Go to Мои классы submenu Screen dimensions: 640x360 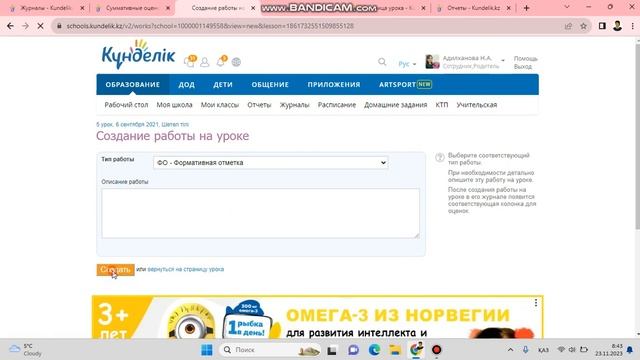click(220, 105)
